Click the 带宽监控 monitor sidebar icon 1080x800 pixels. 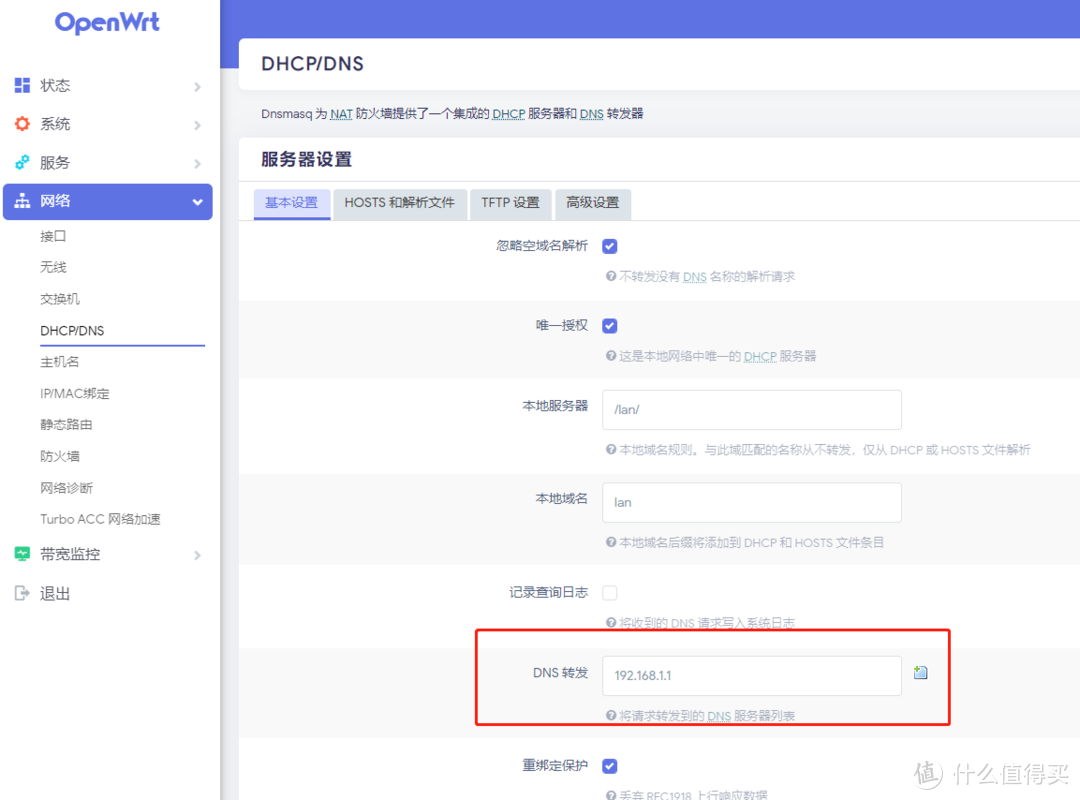click(23, 553)
